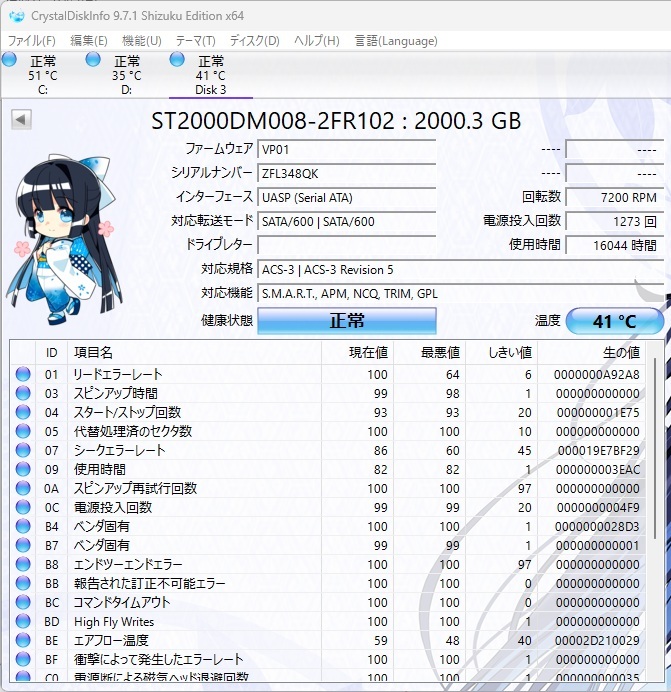Click the Shizuku character illustration

coord(64,241)
